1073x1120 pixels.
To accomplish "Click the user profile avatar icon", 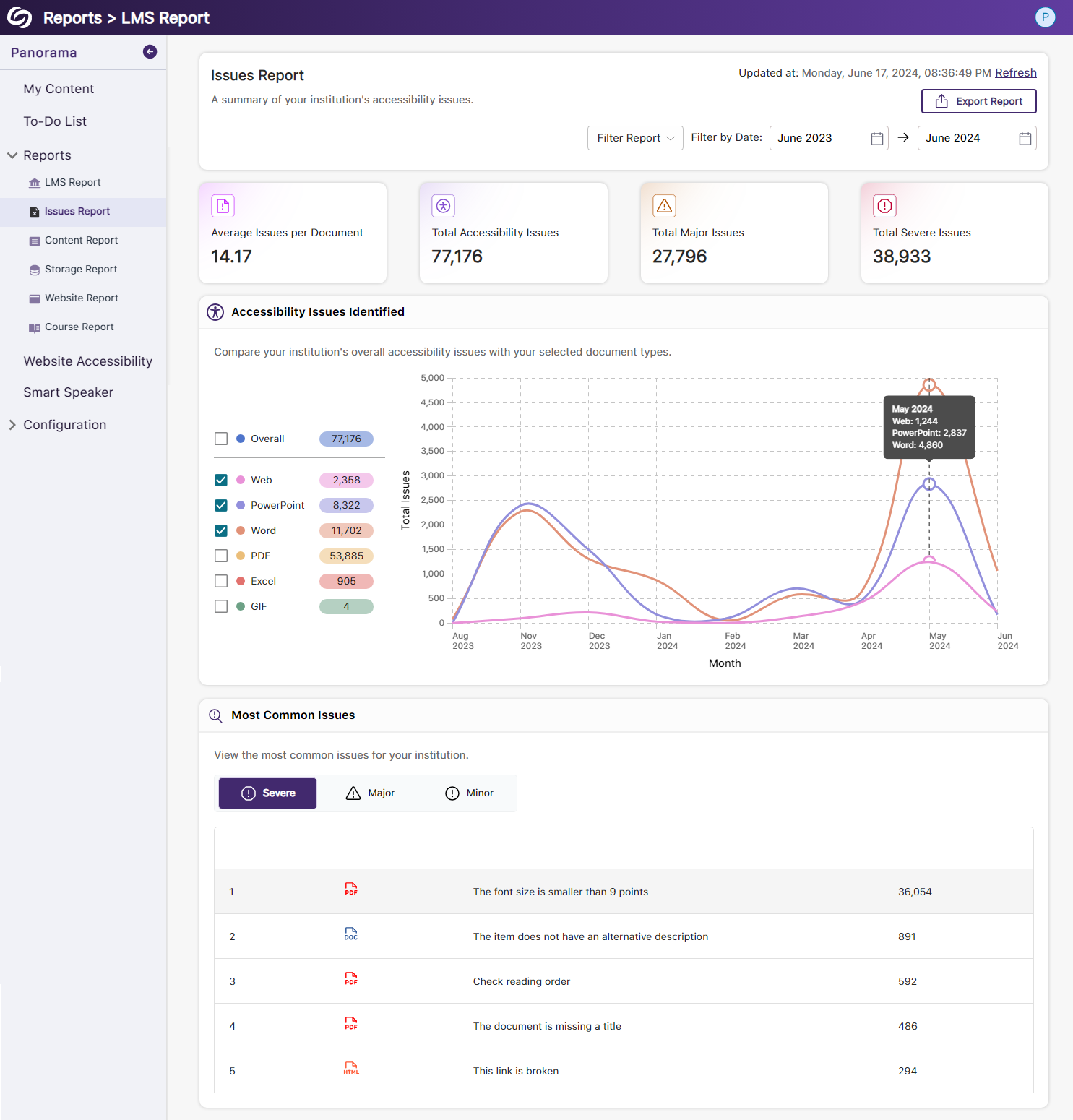I will 1045,17.
